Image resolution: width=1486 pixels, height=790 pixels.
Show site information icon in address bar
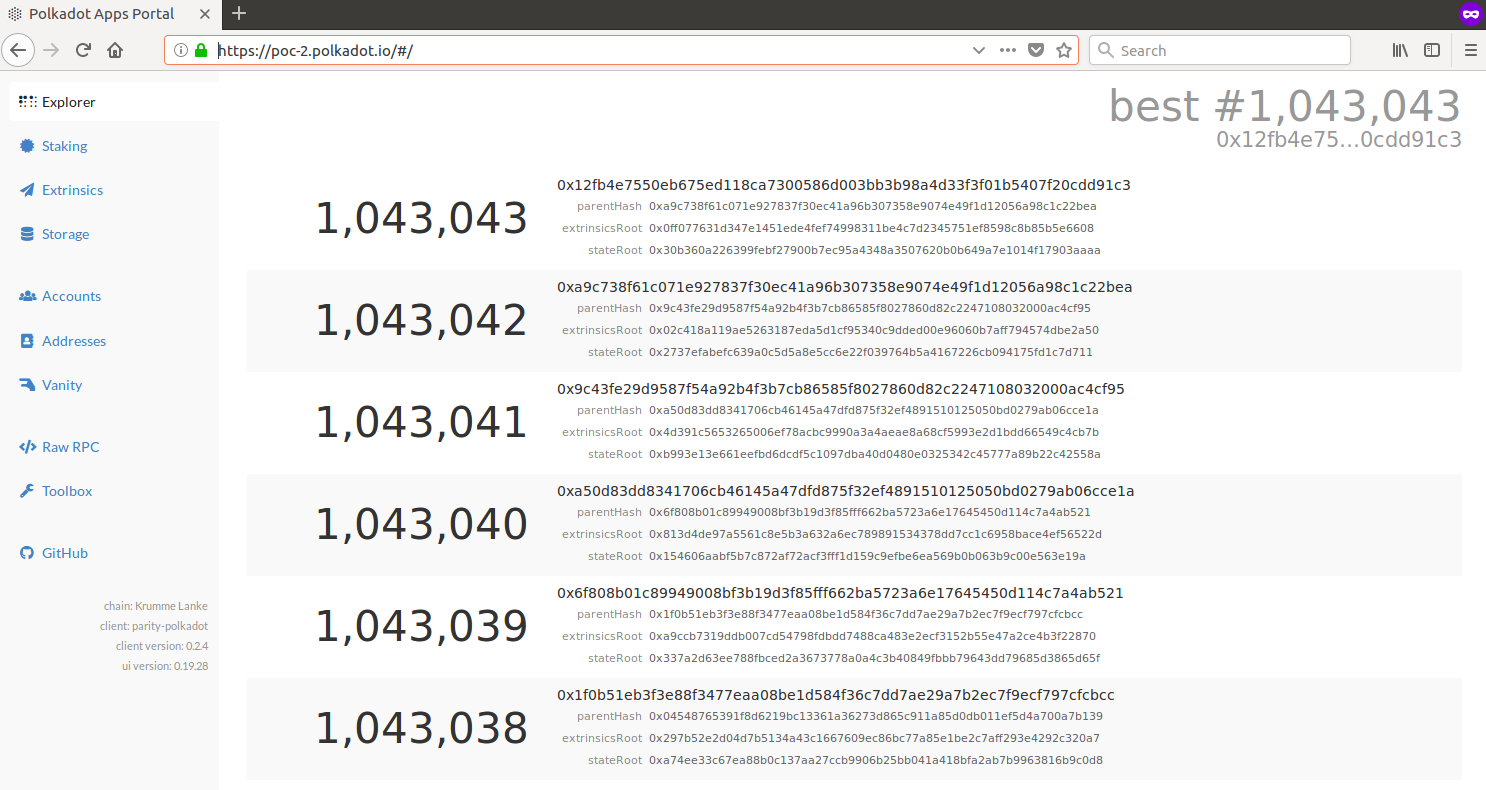tap(181, 50)
